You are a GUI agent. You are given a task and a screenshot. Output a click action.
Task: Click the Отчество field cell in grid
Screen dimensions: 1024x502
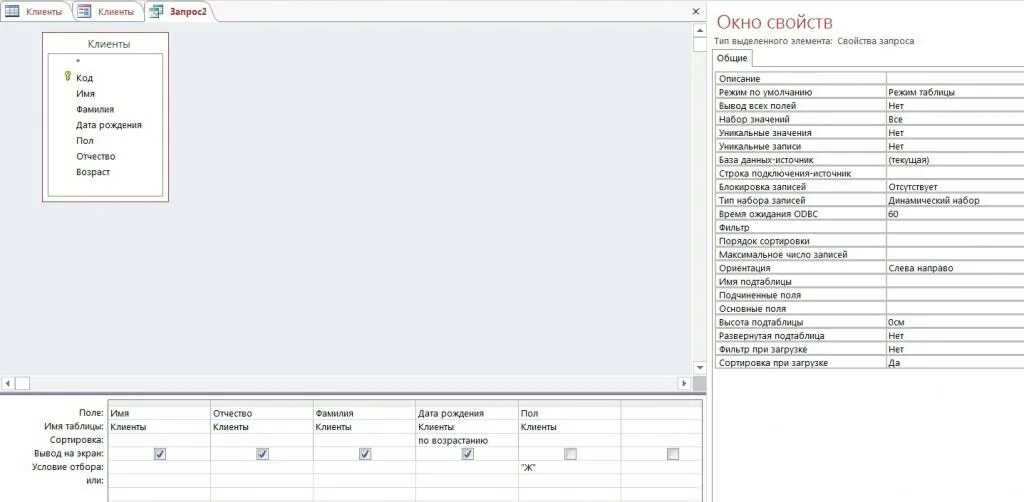262,413
